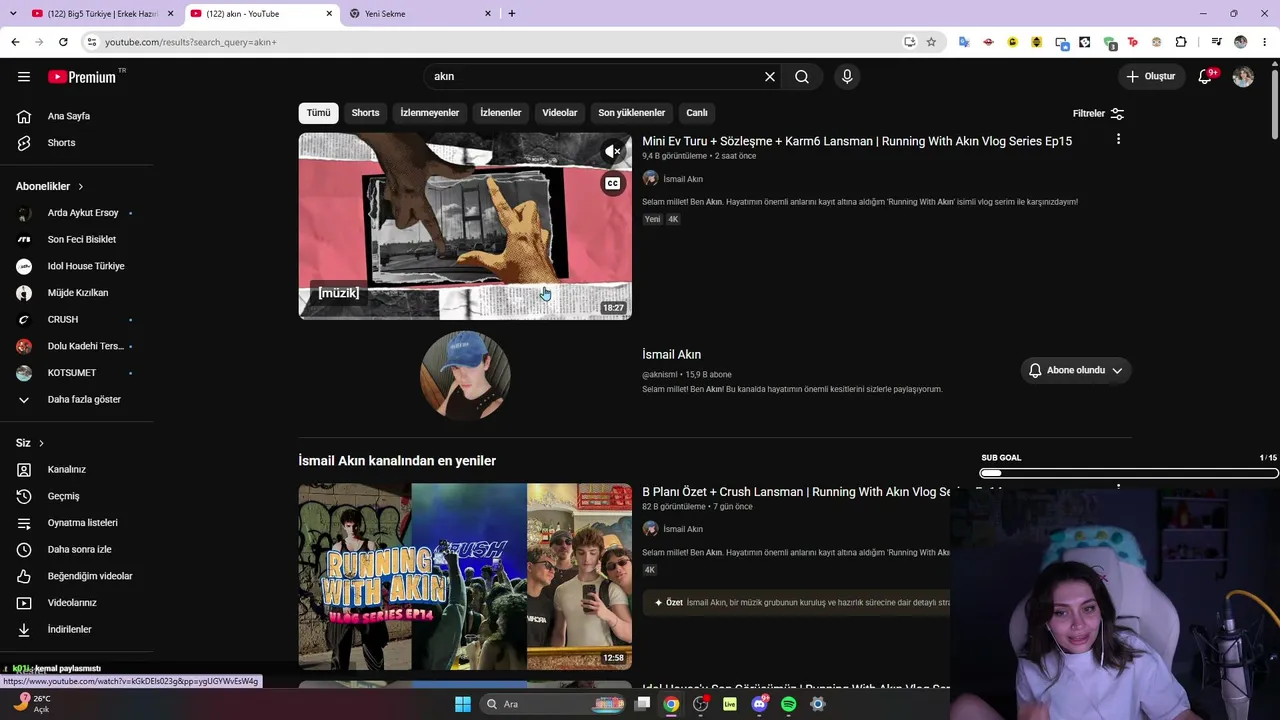Screen dimensions: 1280x720
Task: Open the Windows Start menu
Action: tap(463, 704)
